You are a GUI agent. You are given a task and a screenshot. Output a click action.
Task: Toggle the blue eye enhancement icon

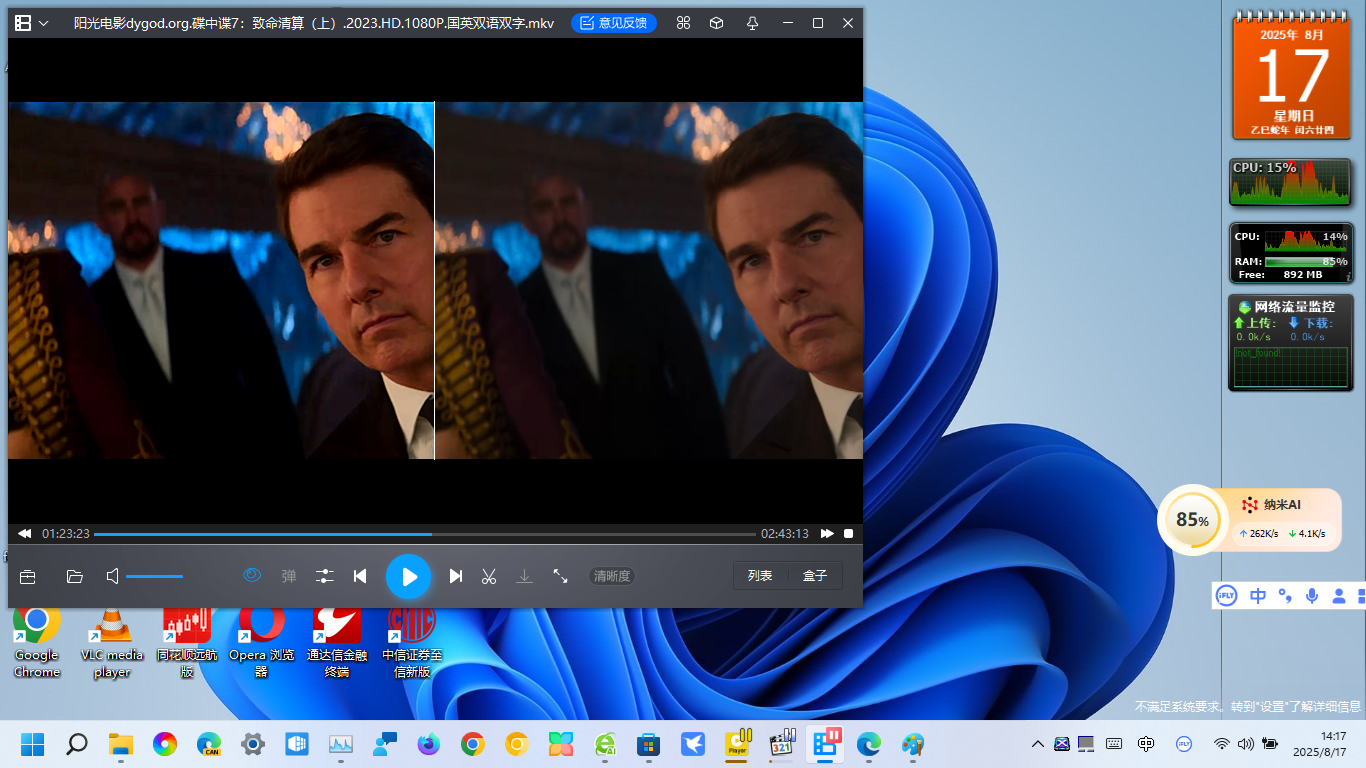point(252,575)
